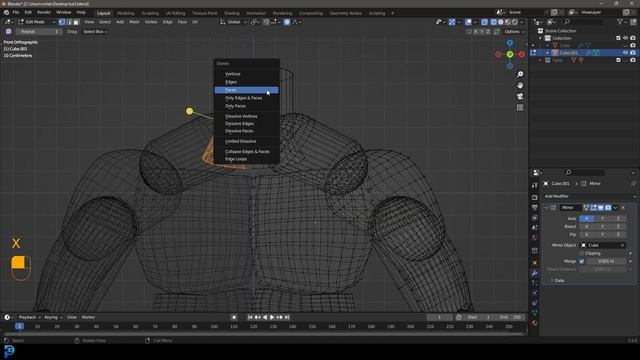Click green Y axis on navigation gizmo
640x360 pixels.
coord(510,54)
